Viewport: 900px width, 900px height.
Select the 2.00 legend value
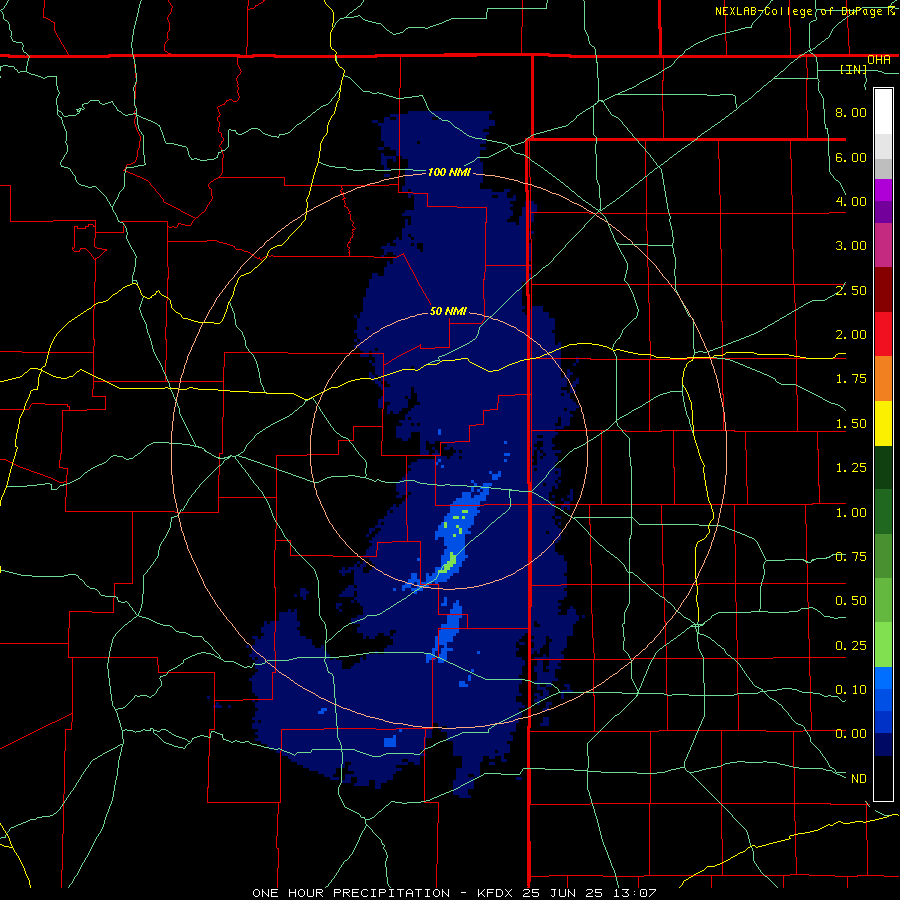(x=851, y=335)
